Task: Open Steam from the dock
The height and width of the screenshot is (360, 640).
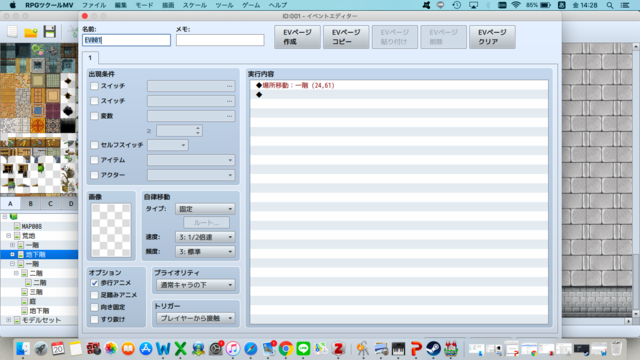Action: (433, 349)
